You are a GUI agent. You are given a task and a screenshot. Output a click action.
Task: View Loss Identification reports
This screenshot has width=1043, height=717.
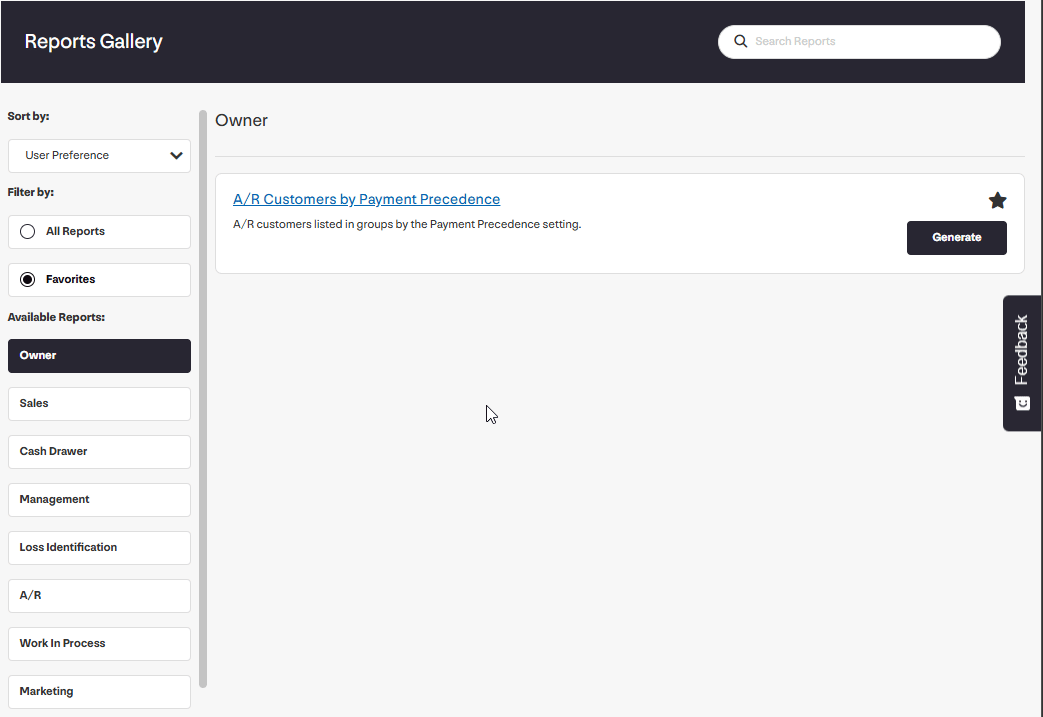point(99,548)
